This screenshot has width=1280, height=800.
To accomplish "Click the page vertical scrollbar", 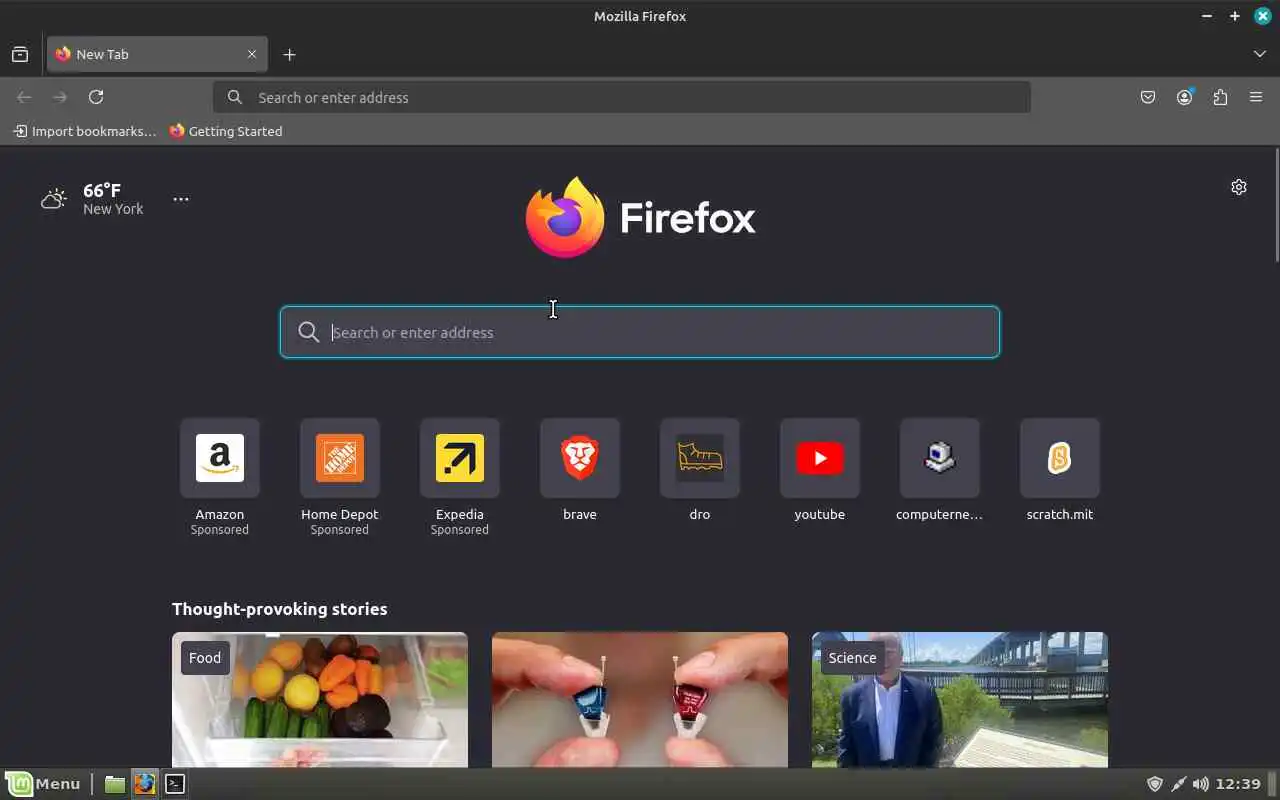I will tap(1276, 206).
